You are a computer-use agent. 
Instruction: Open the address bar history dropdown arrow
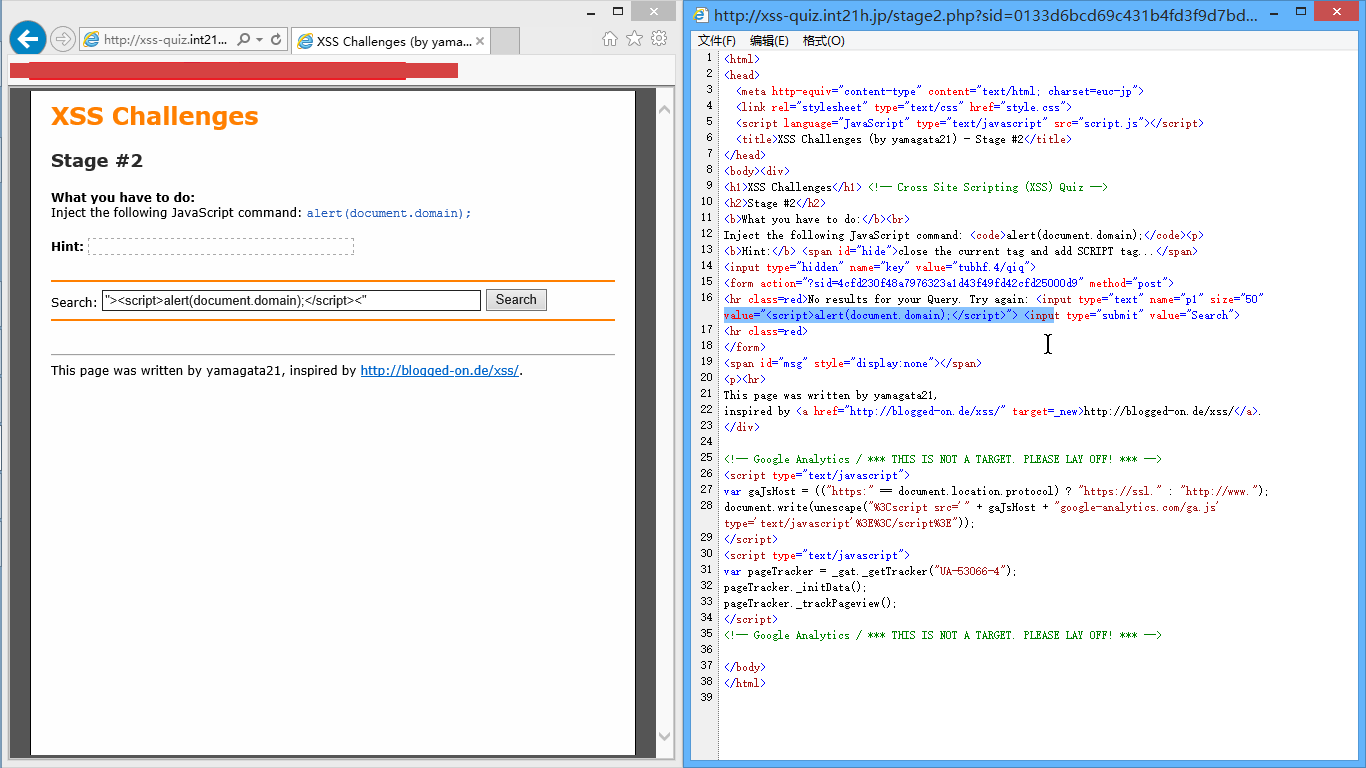259,40
